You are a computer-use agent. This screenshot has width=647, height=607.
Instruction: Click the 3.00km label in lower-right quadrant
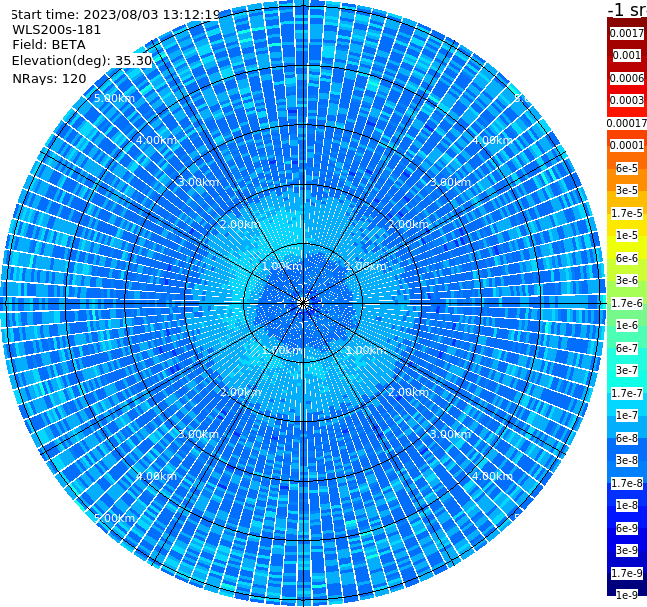pos(450,434)
